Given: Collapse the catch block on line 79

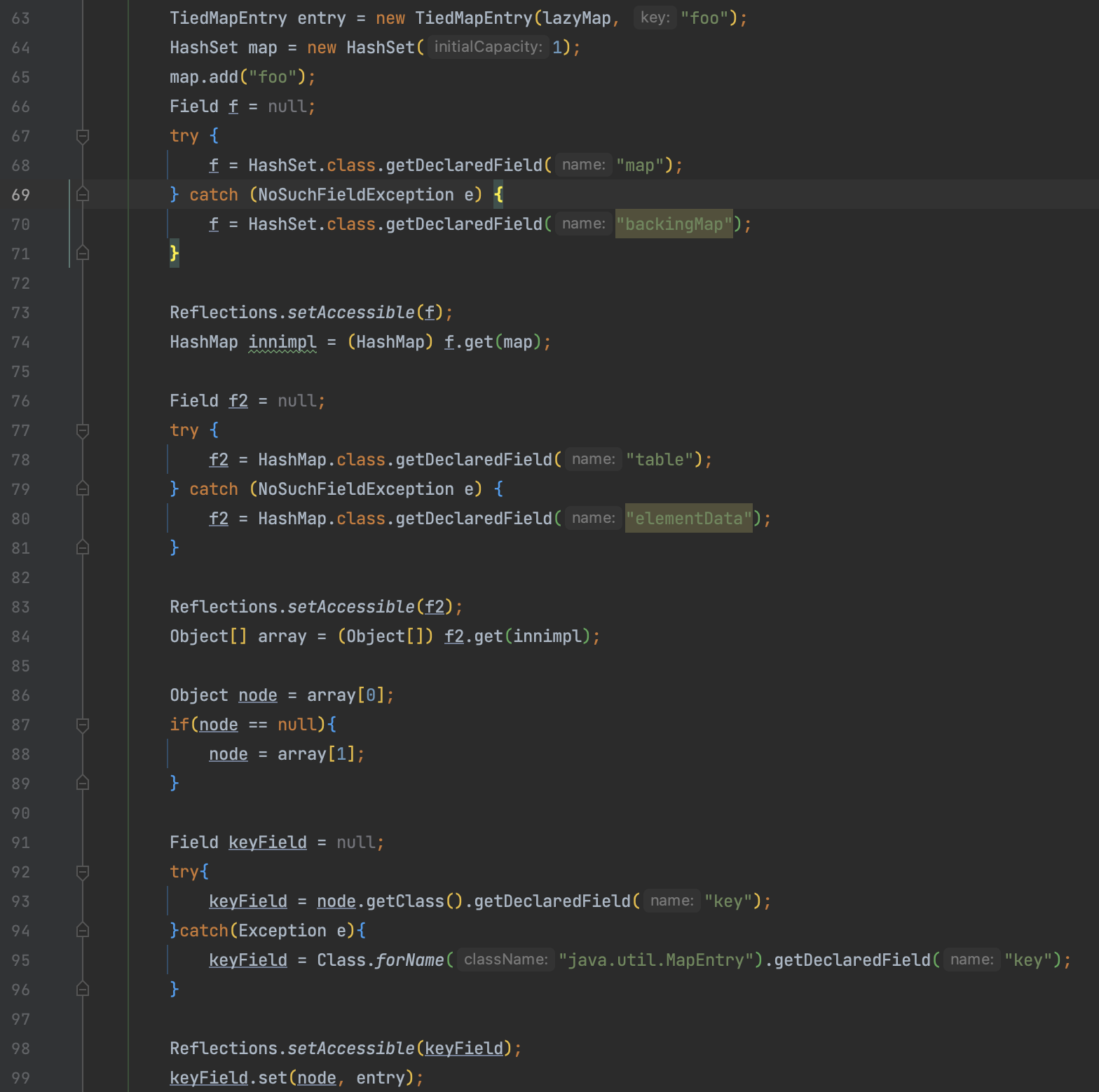Looking at the screenshot, I should click(82, 489).
